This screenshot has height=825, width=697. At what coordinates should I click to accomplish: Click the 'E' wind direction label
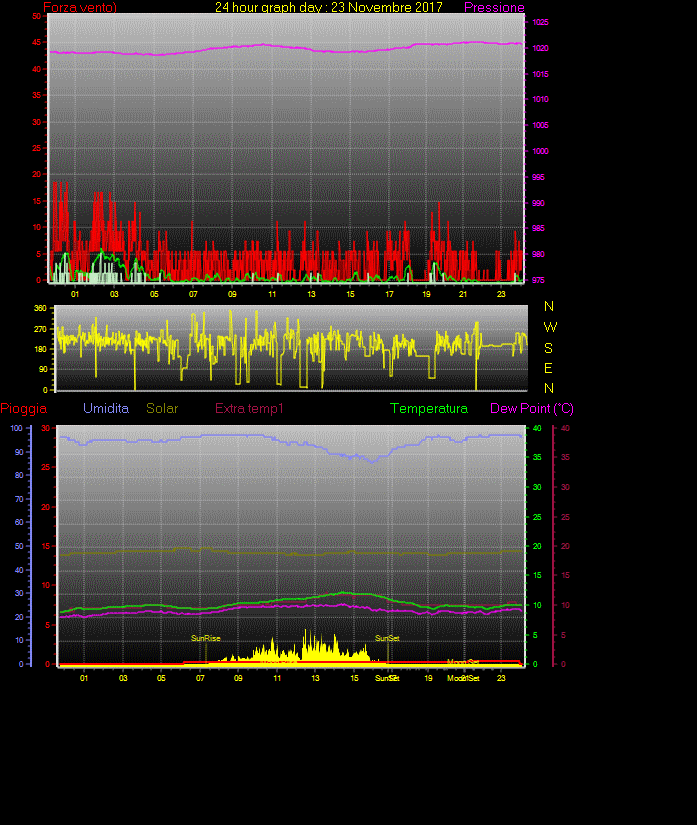[548, 368]
